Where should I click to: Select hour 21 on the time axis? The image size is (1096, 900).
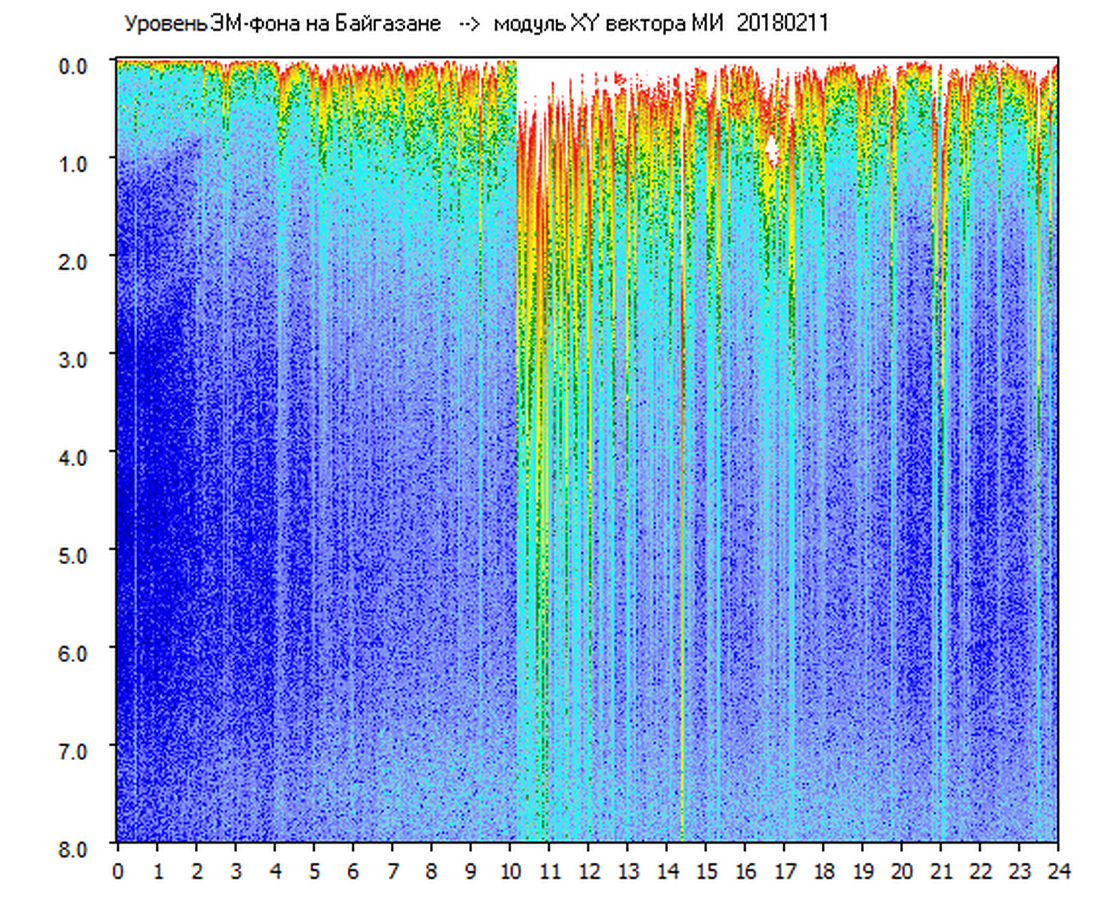tap(942, 871)
